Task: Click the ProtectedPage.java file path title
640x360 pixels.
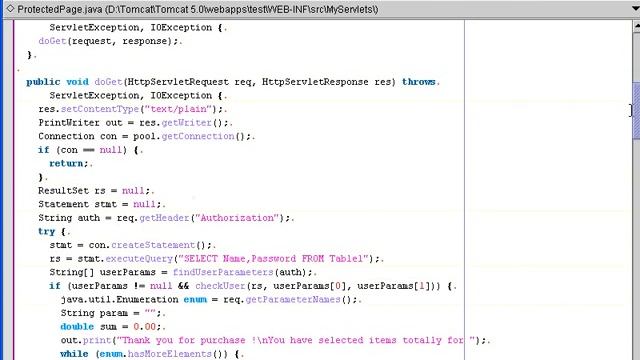Action: point(198,9)
